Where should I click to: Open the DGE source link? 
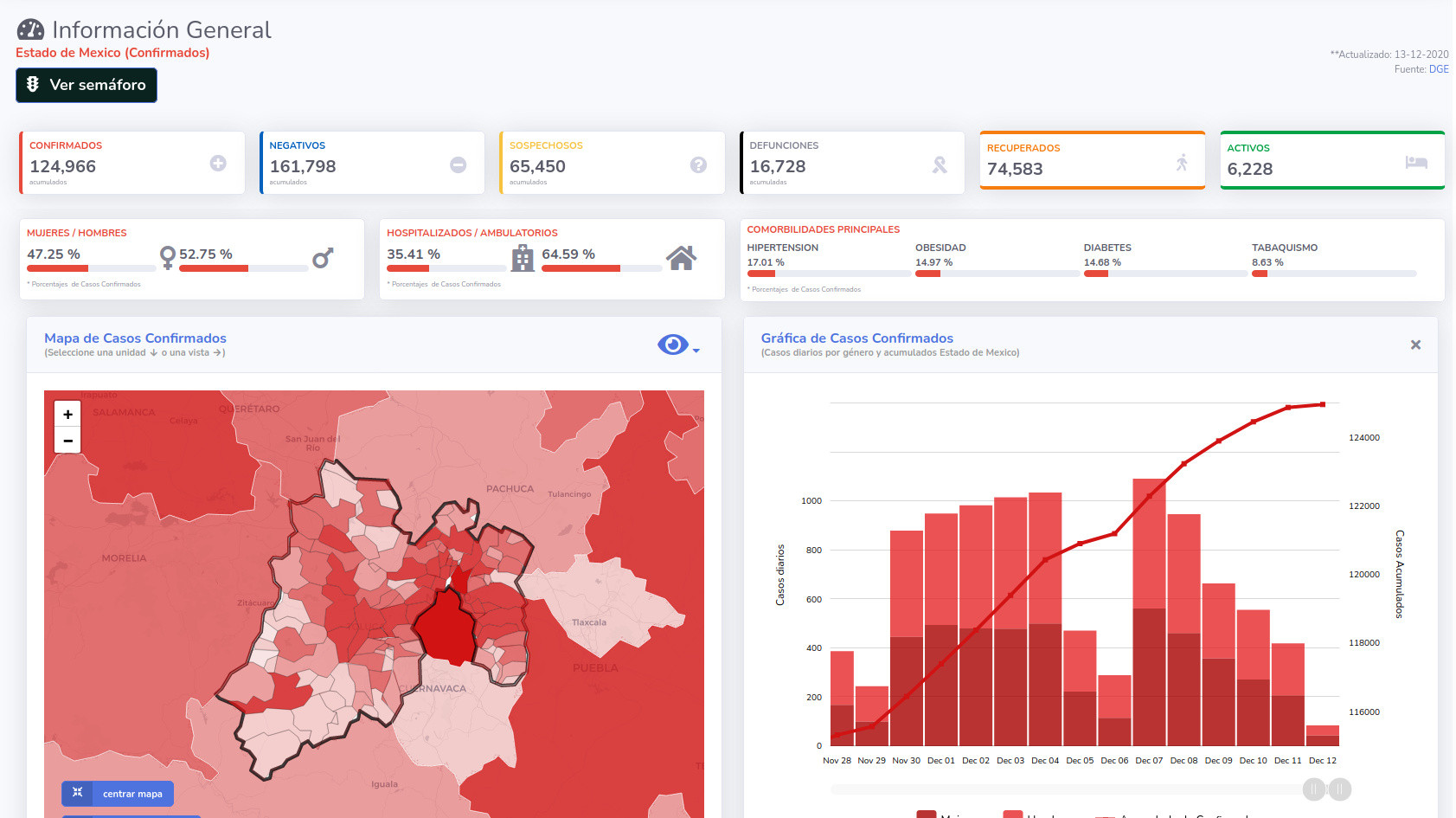pyautogui.click(x=1439, y=69)
